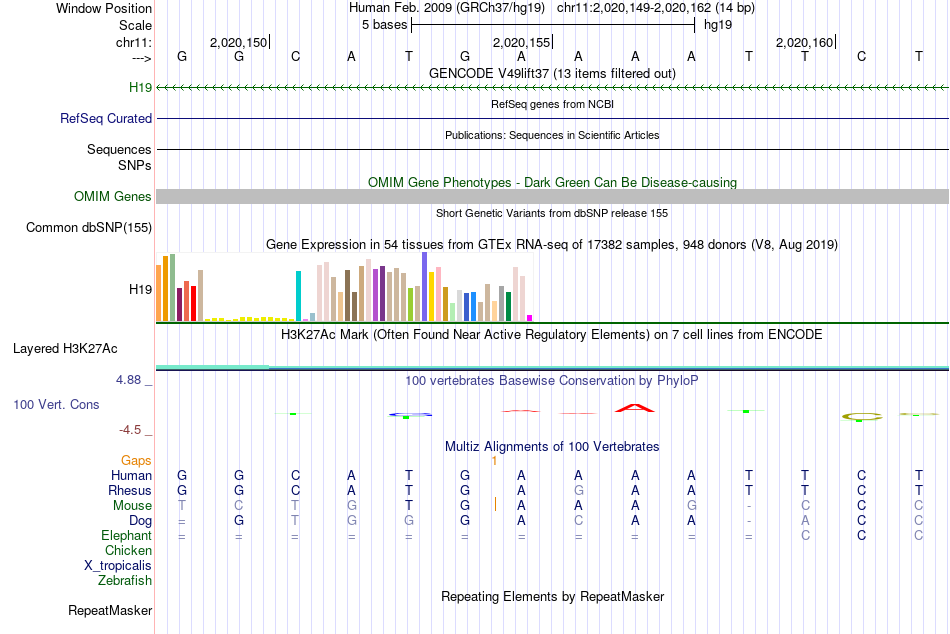Click the 2,020,150 position marker

[x=239, y=42]
